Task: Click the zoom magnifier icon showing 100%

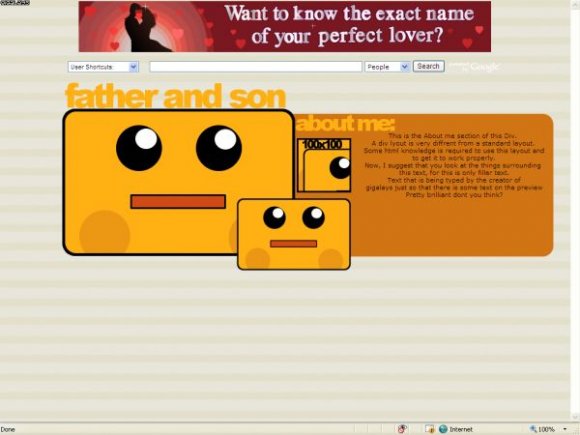Action: [533, 429]
